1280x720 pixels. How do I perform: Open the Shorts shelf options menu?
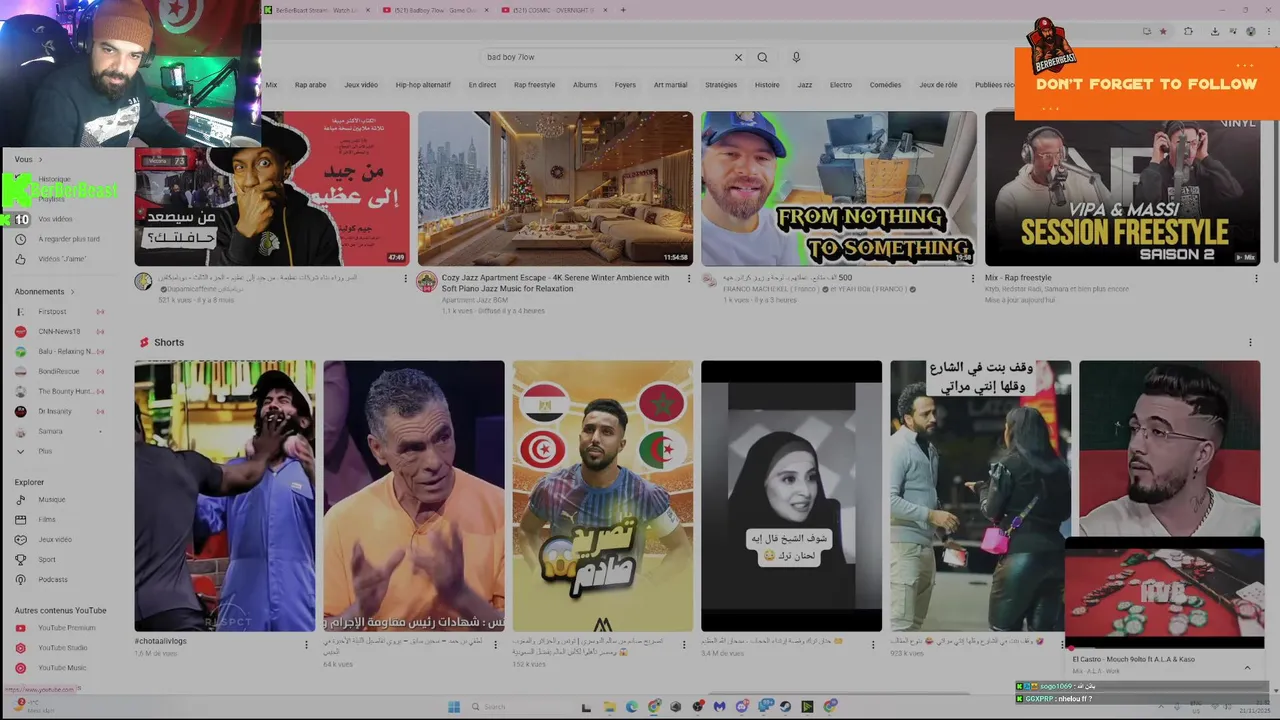coord(1250,342)
